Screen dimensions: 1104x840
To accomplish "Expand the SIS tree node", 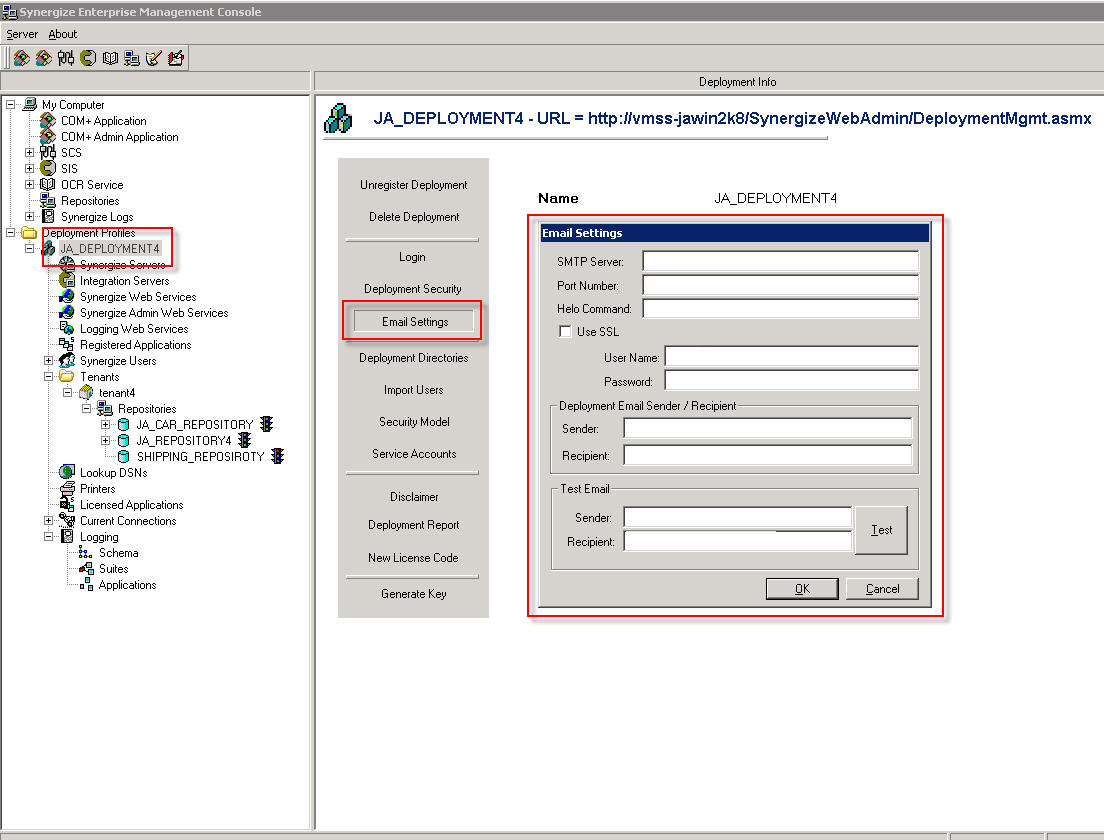I will coord(30,168).
